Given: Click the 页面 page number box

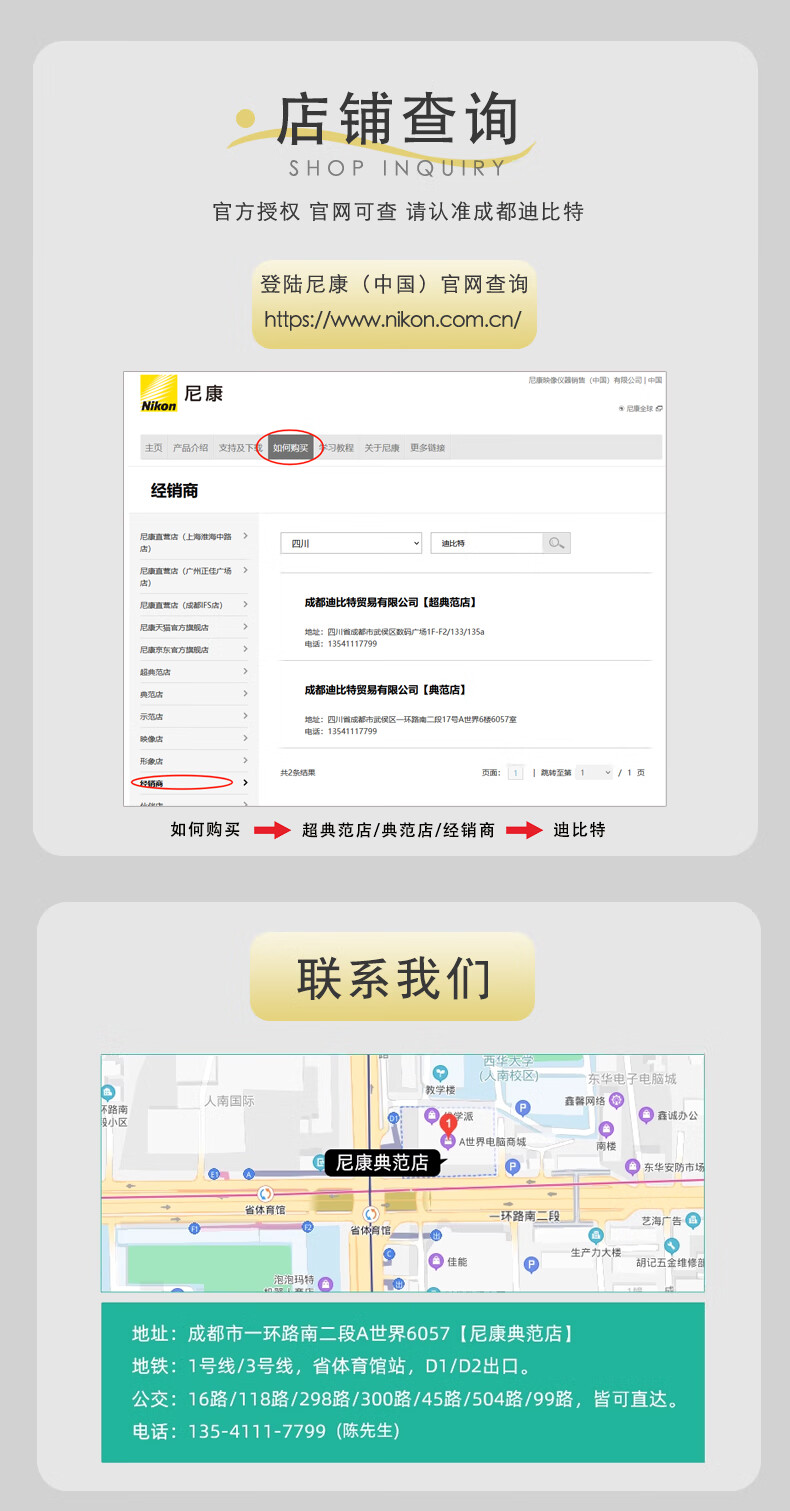Looking at the screenshot, I should (x=515, y=772).
